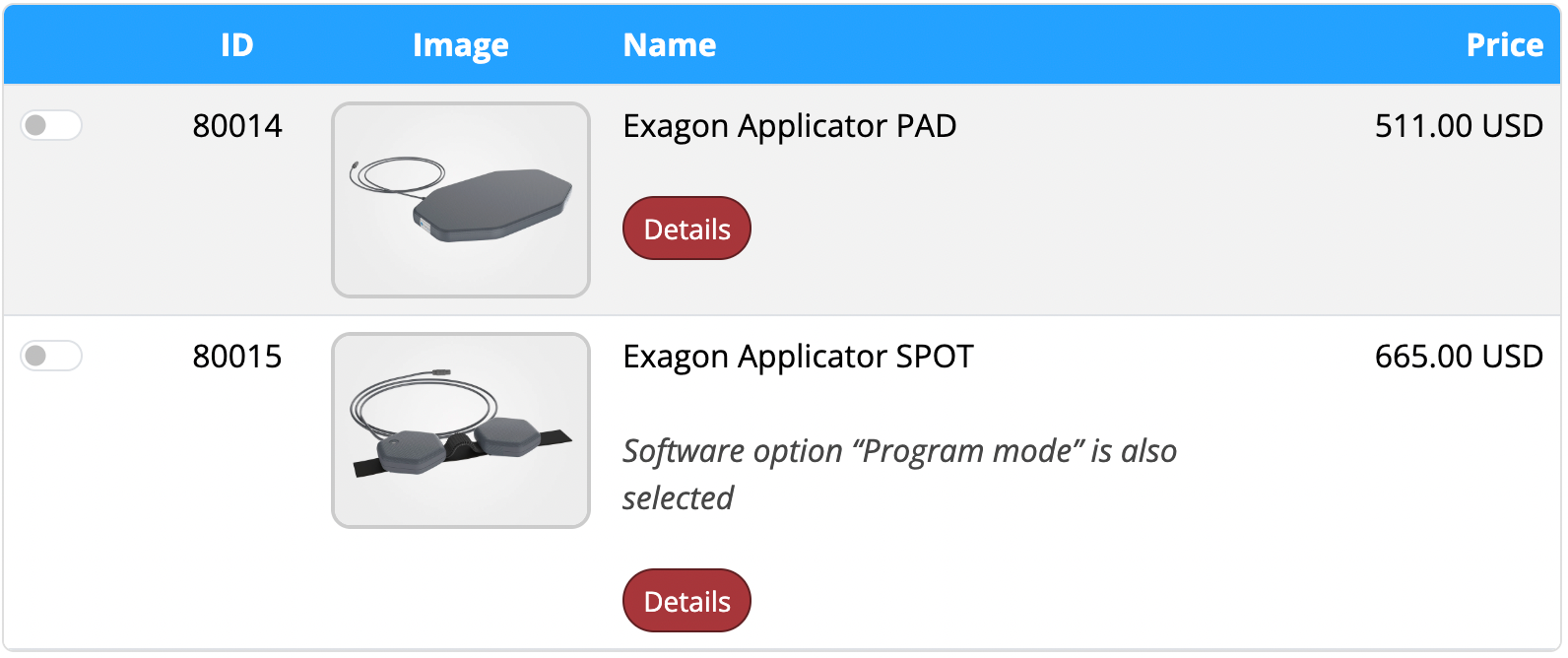Sort the table by Price column

coord(1504,44)
